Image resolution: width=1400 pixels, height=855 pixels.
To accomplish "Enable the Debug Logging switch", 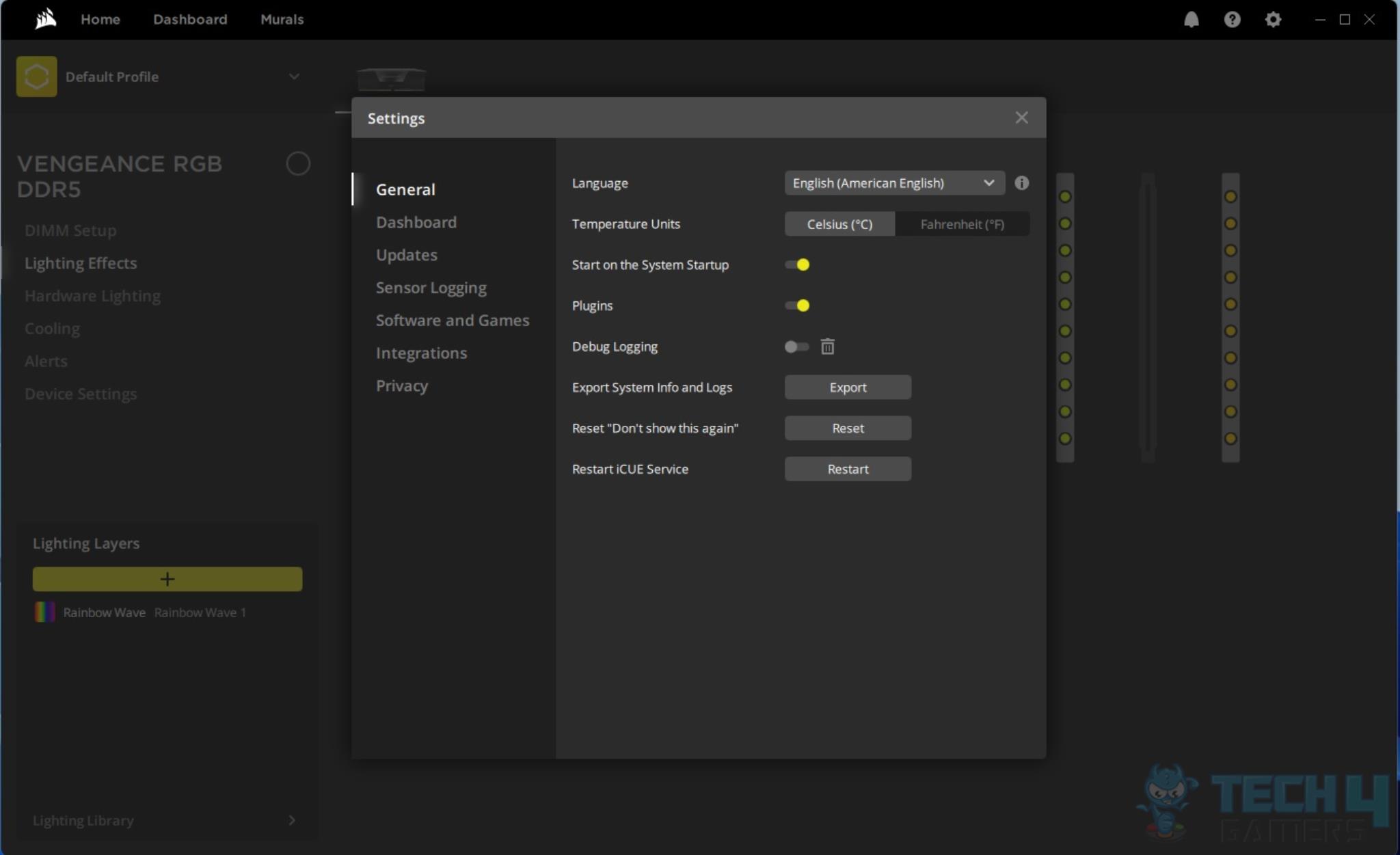I will (x=796, y=347).
